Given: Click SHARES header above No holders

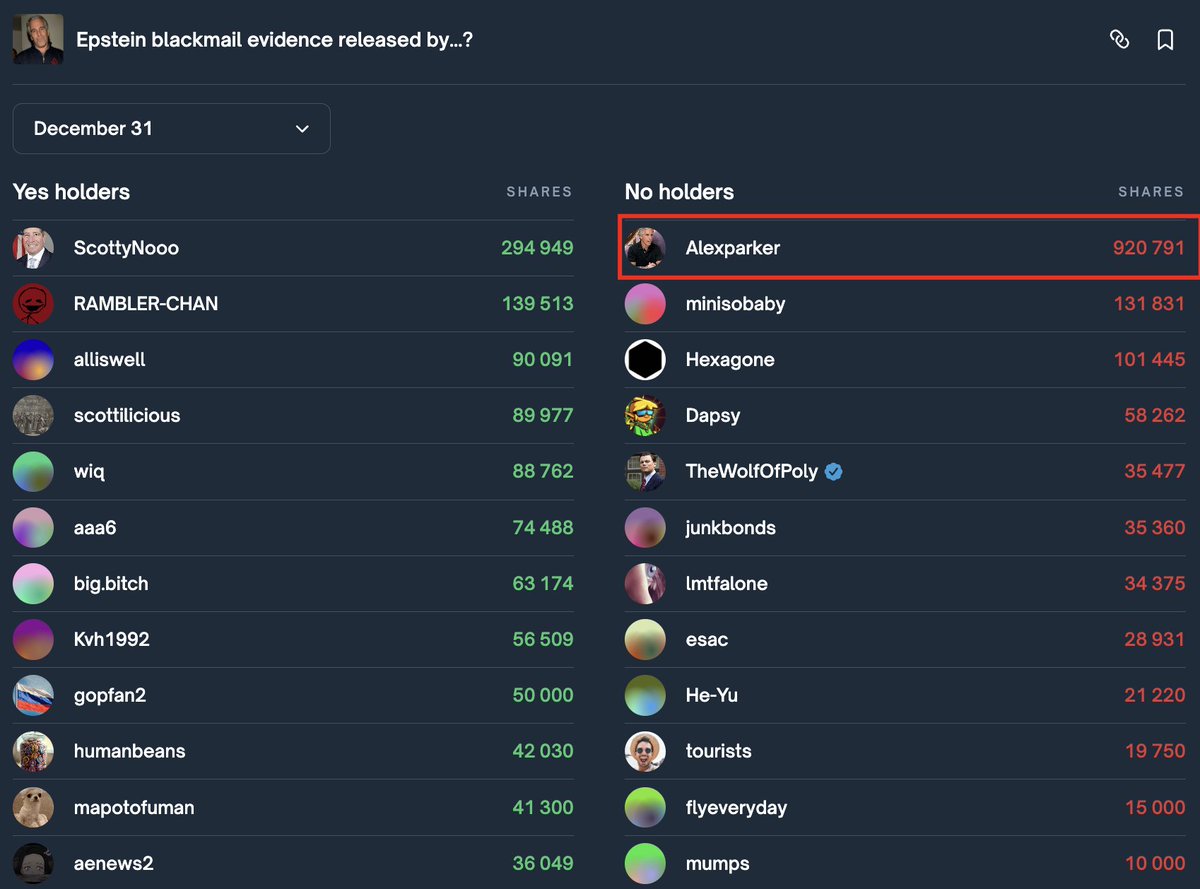Looking at the screenshot, I should tap(1151, 192).
